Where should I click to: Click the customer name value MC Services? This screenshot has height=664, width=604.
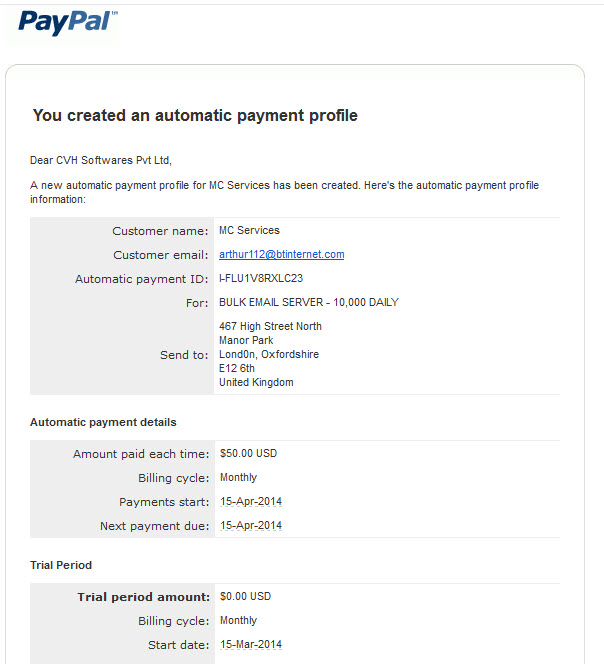249,230
